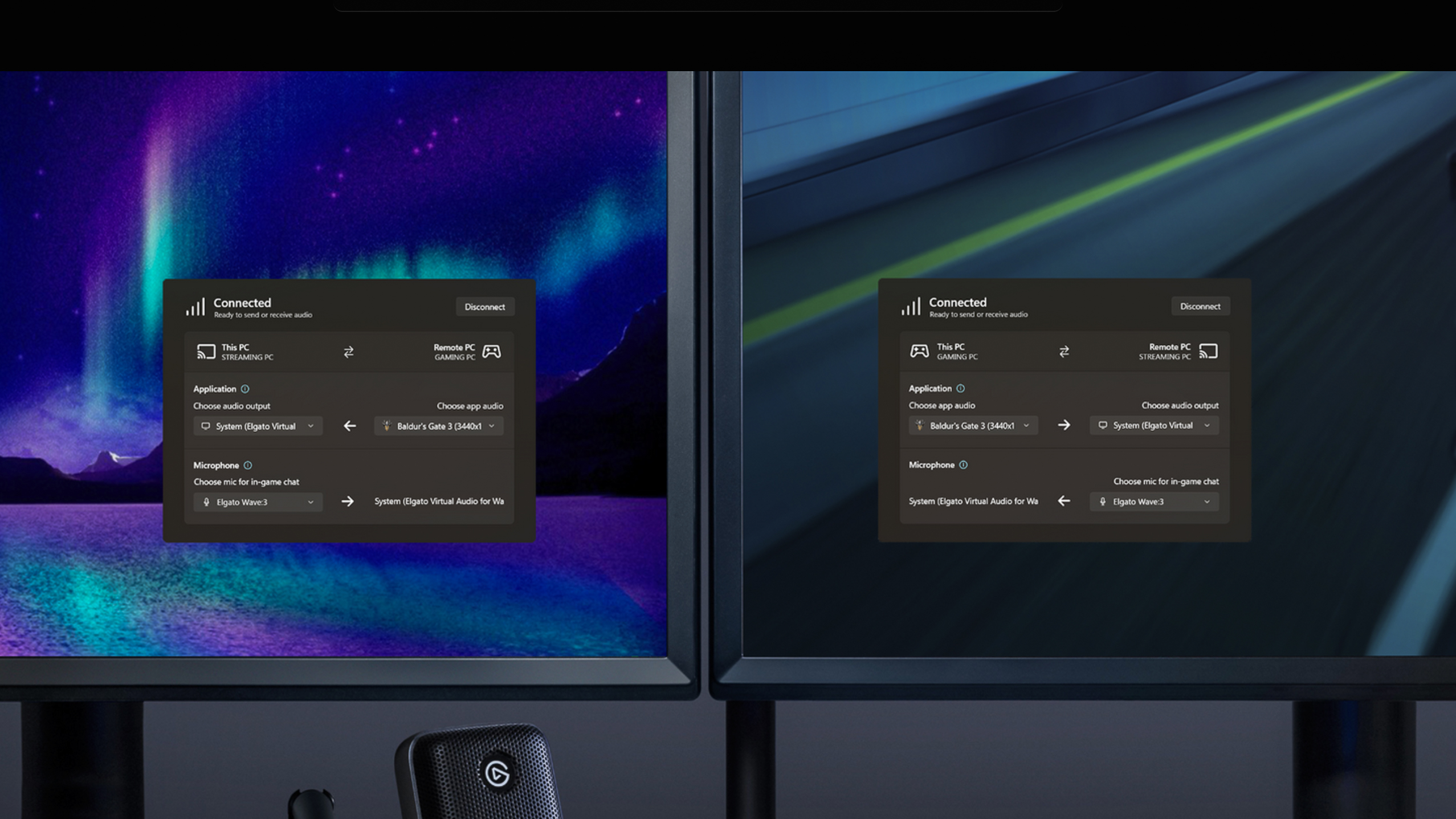Click Microphone info icon in left panel
The width and height of the screenshot is (1456, 819).
pyautogui.click(x=248, y=465)
